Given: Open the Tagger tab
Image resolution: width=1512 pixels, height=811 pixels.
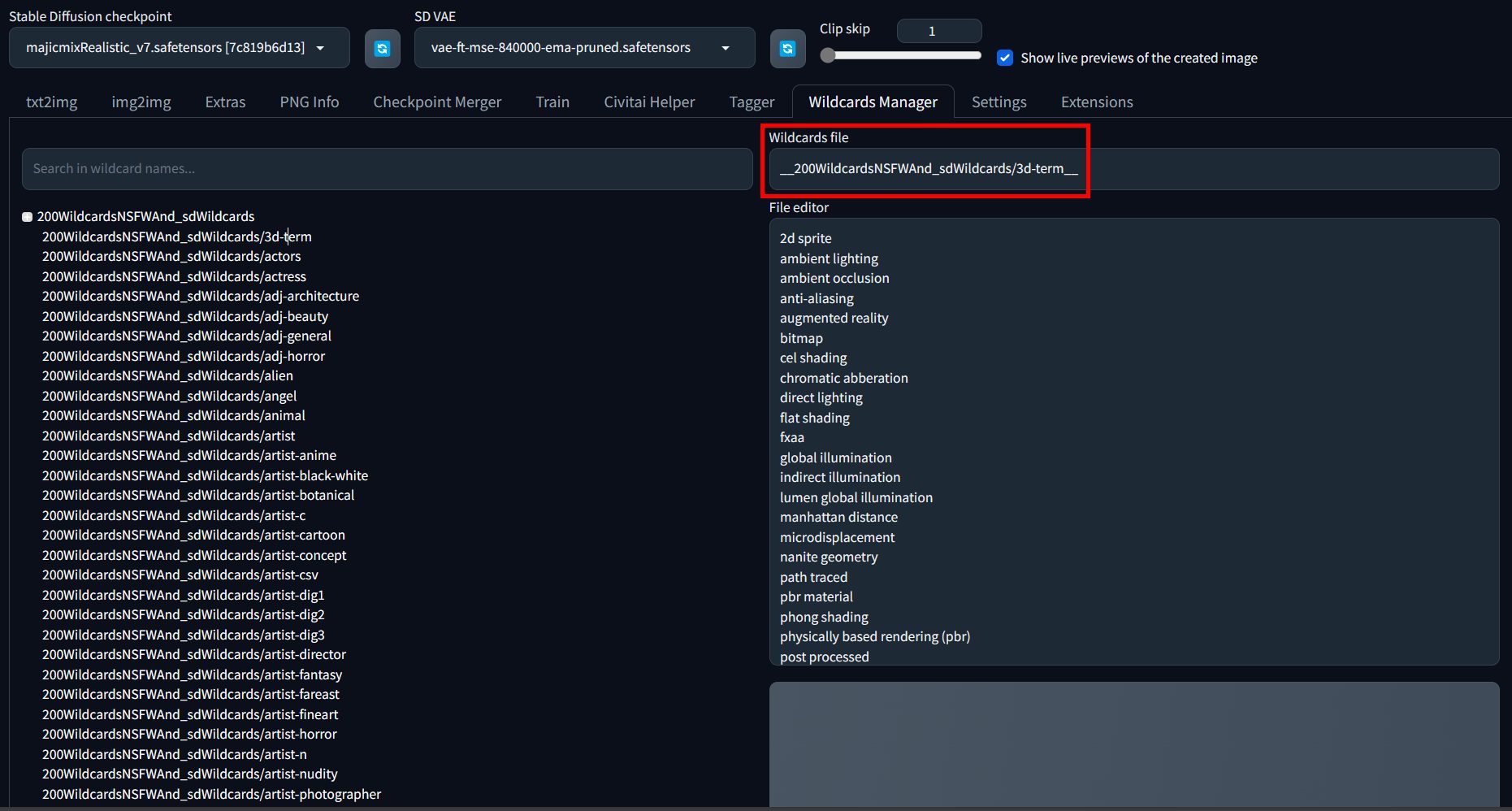Looking at the screenshot, I should pyautogui.click(x=751, y=102).
